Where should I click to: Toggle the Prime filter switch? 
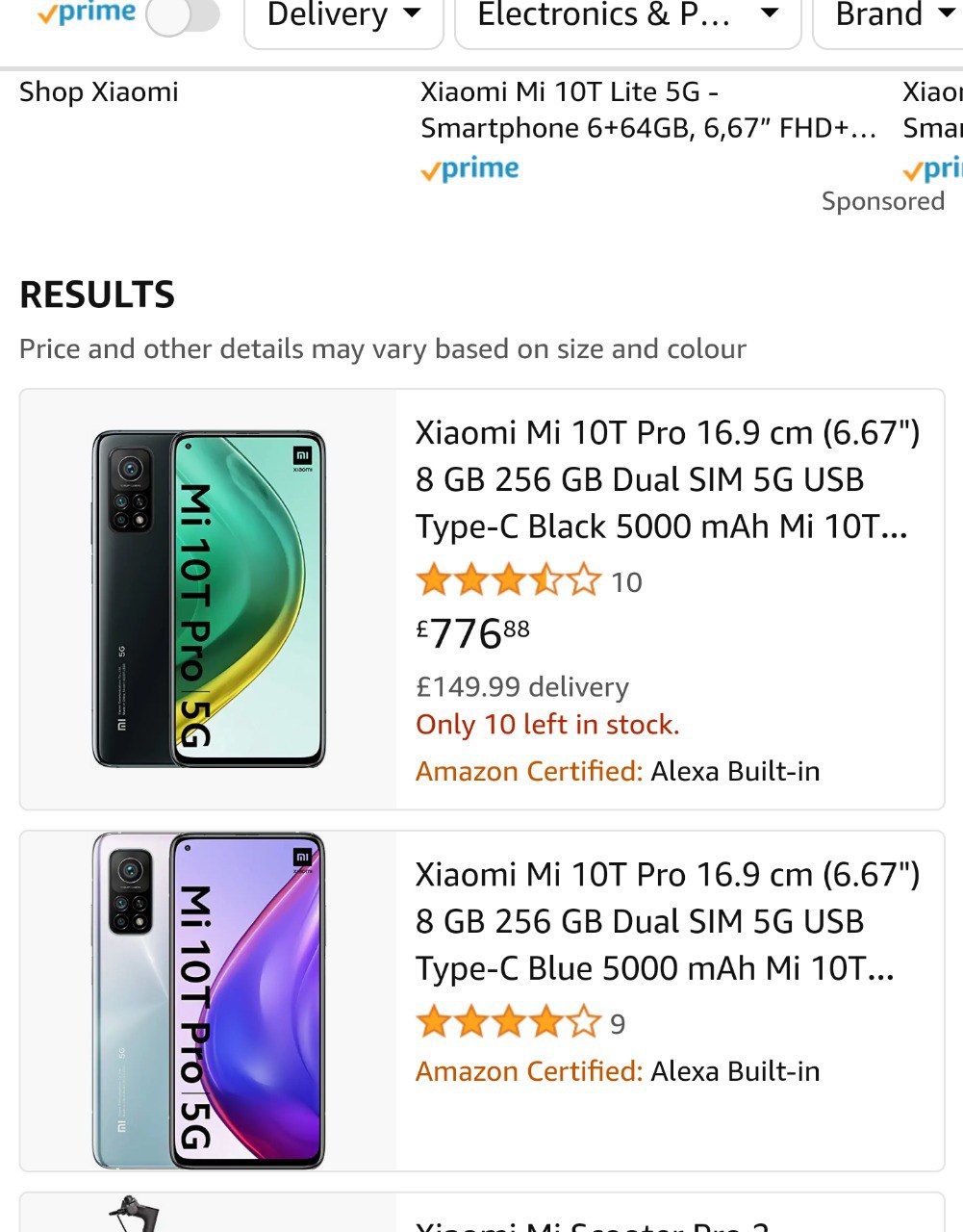pos(183,16)
